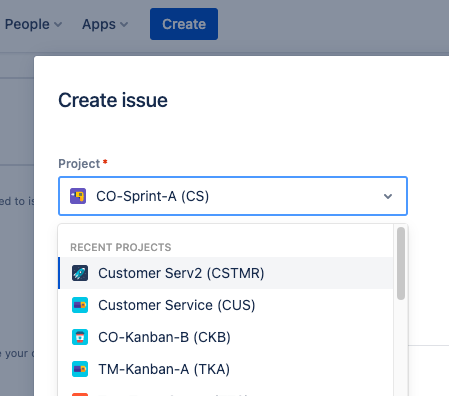
Task: Click the Customer Serv2 rocket icon
Action: pos(80,273)
